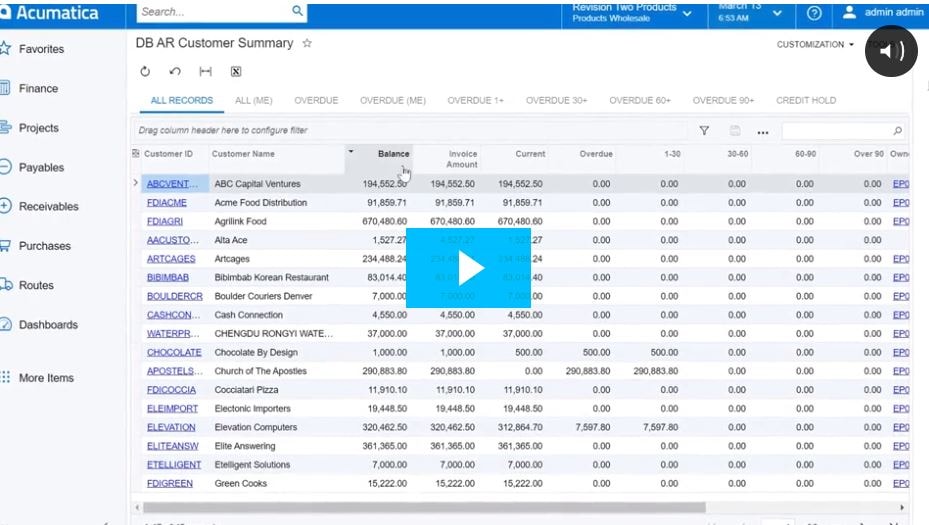This screenshot has width=929, height=525.
Task: Play the video with the blue button
Action: click(x=468, y=268)
